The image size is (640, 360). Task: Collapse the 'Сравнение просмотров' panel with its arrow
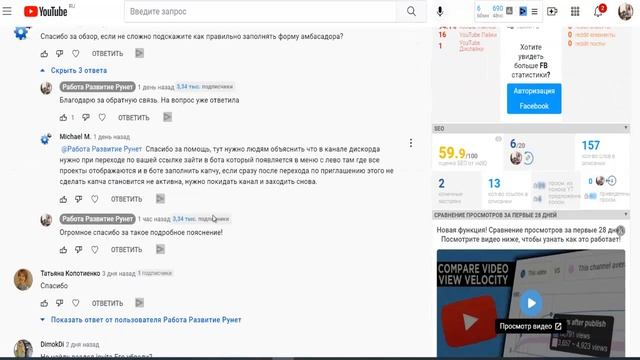point(626,215)
